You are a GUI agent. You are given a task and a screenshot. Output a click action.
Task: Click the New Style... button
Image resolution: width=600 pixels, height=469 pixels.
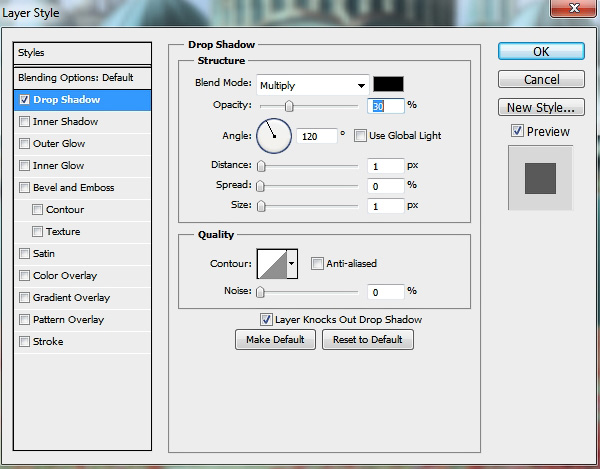(540, 107)
